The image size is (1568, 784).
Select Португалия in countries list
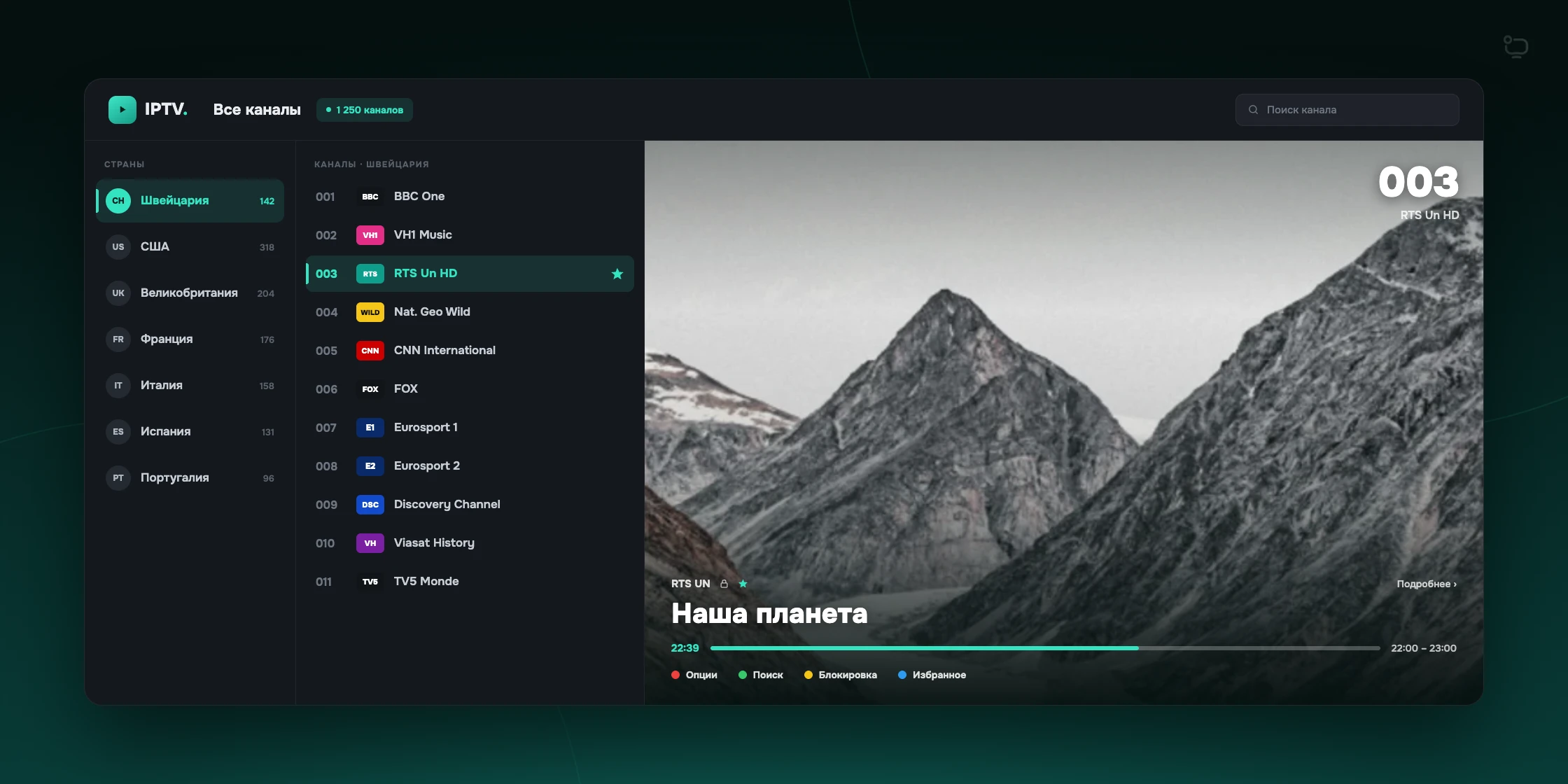tap(190, 478)
